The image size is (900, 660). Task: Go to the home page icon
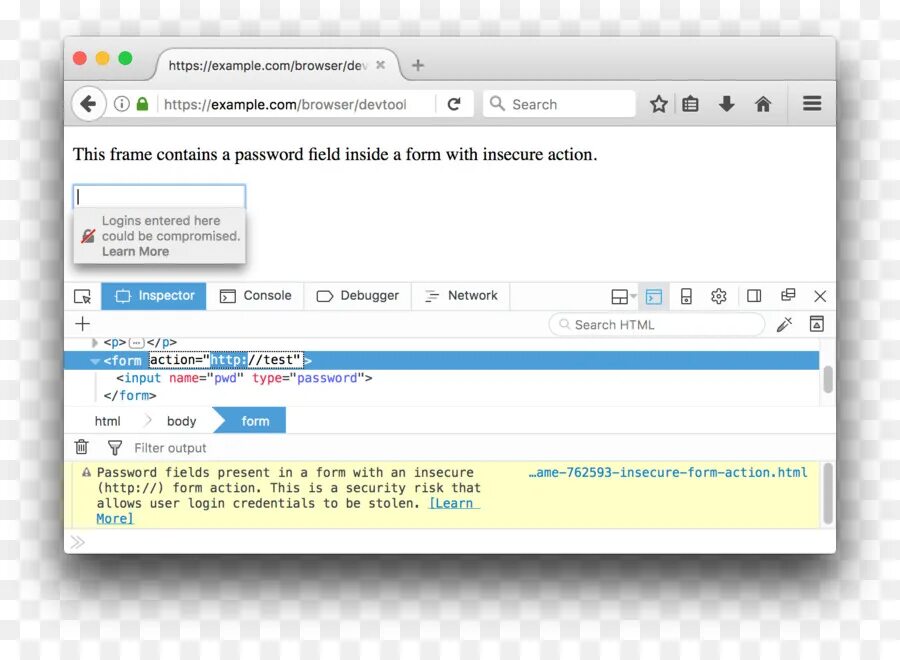pyautogui.click(x=763, y=104)
